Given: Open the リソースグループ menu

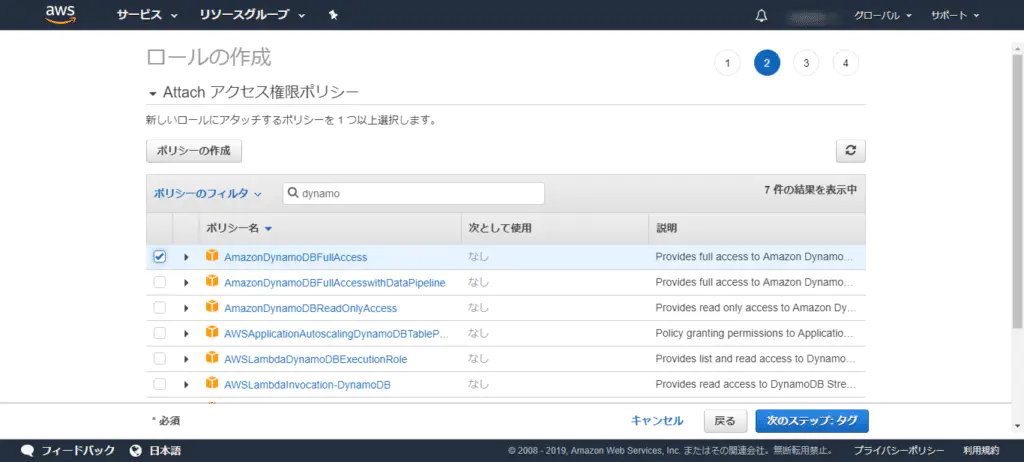Looking at the screenshot, I should (252, 15).
